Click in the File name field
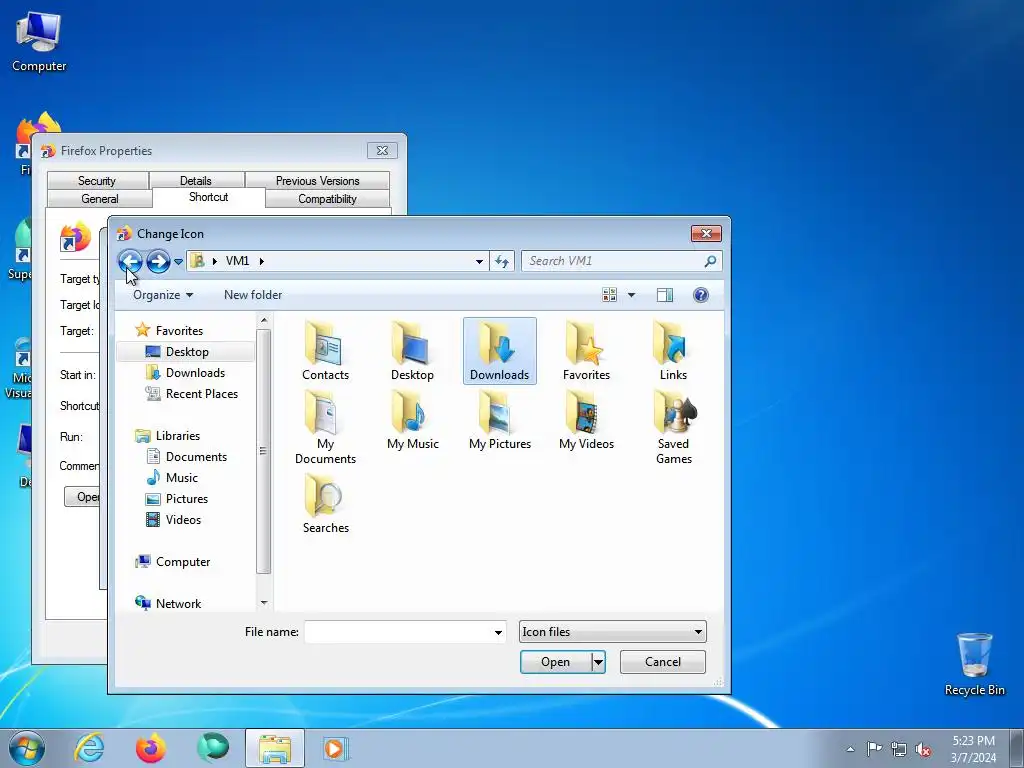This screenshot has height=768, width=1024. point(398,632)
